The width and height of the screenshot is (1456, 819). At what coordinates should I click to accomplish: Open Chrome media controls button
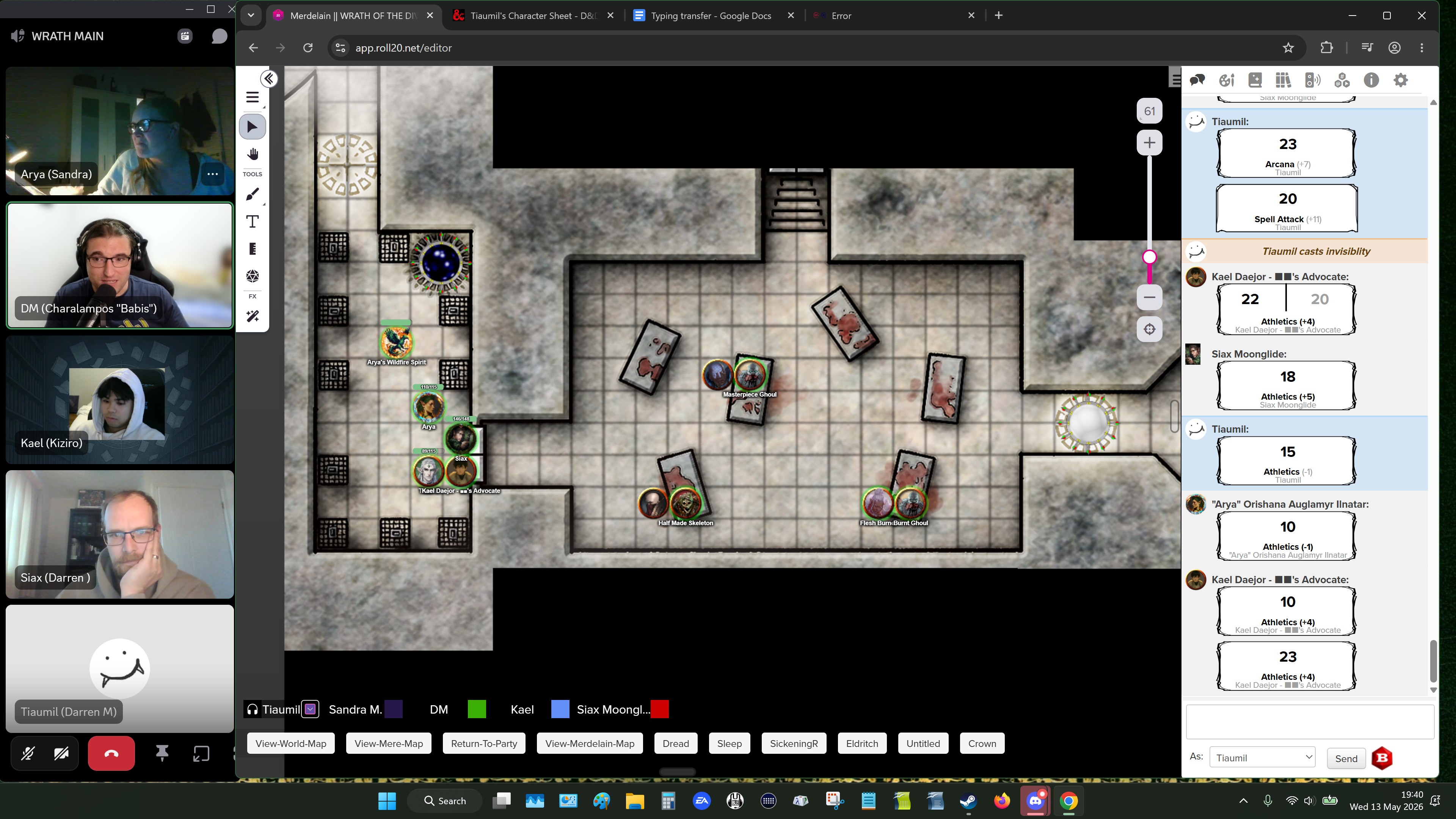pyautogui.click(x=1367, y=47)
